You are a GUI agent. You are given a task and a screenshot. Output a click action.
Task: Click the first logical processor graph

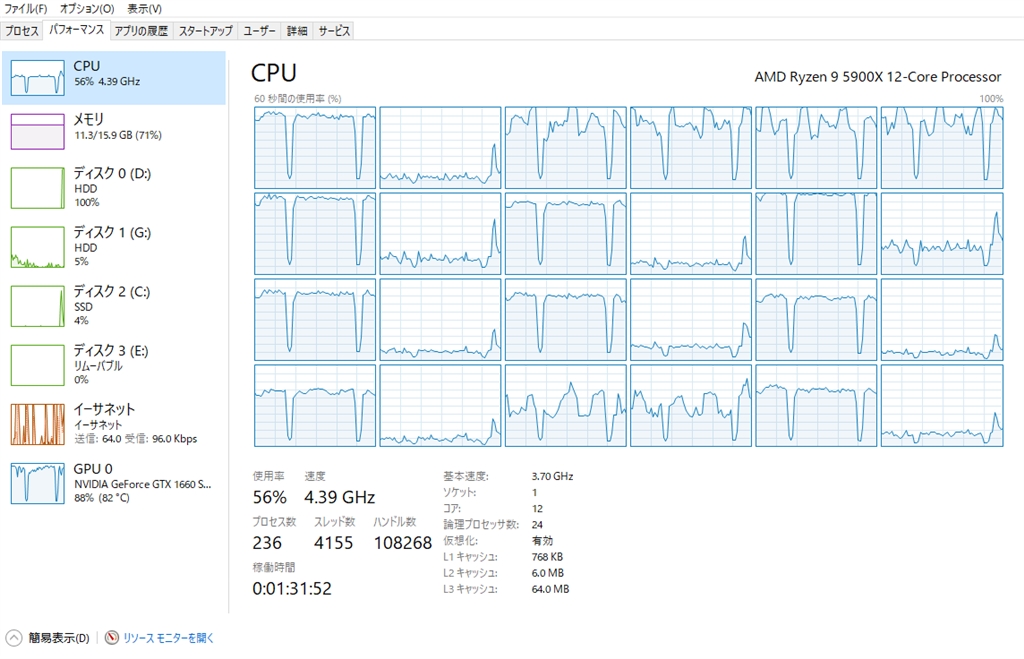click(315, 147)
